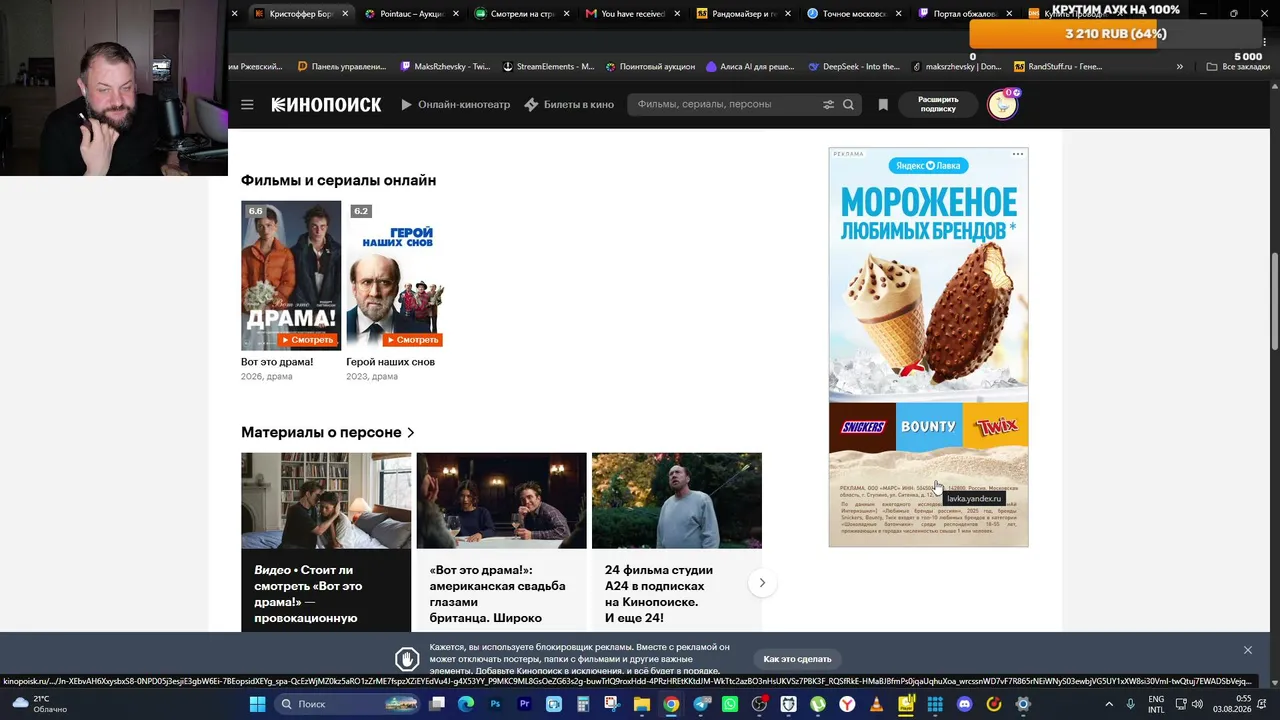Image resolution: width=1280 pixels, height=720 pixels.
Task: Open Google Chrome from the taskbar
Action: tap(671, 704)
